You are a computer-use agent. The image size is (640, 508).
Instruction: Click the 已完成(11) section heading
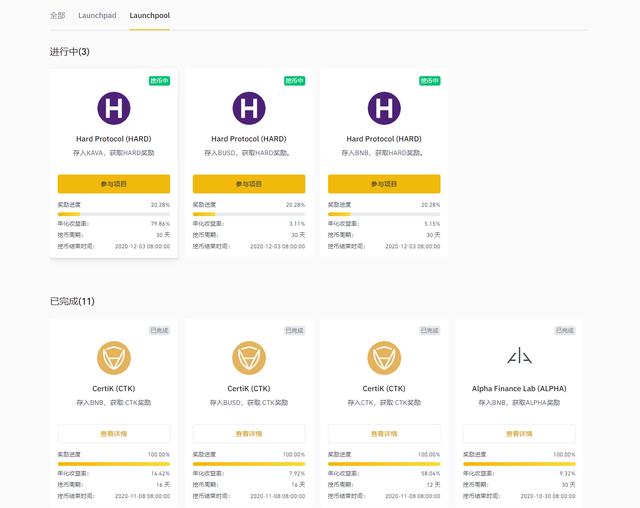[72, 302]
